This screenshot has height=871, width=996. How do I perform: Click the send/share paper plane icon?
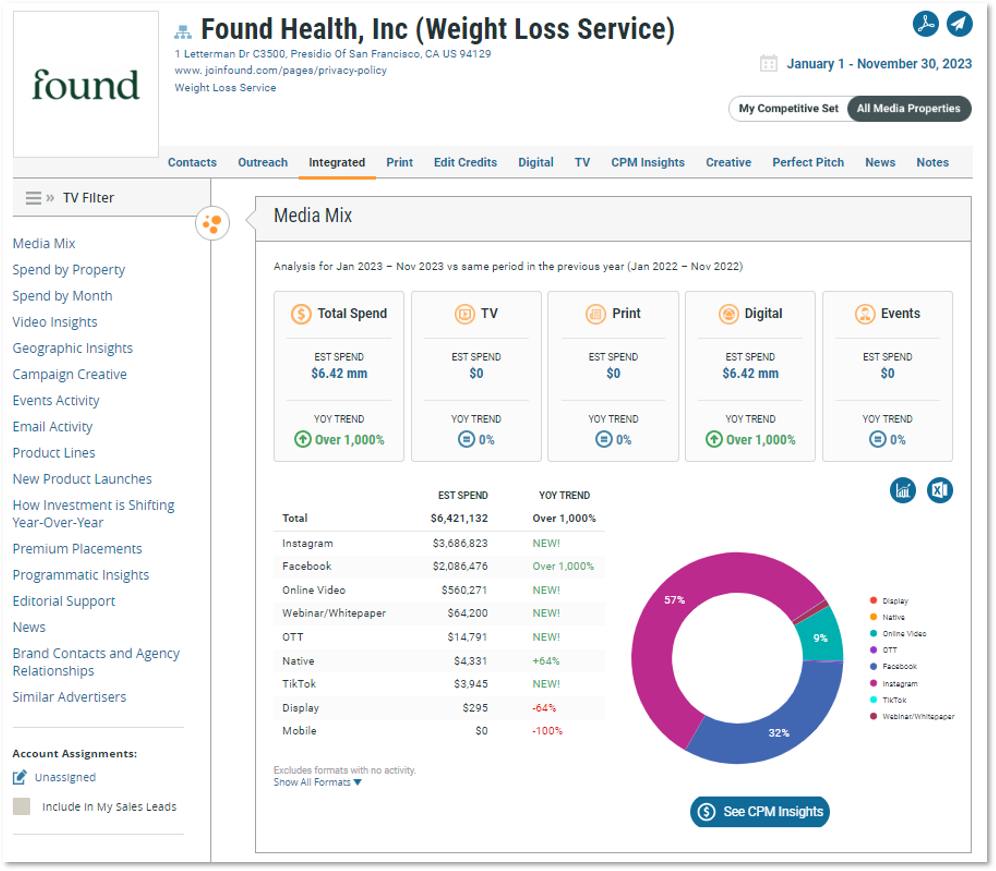coord(959,24)
